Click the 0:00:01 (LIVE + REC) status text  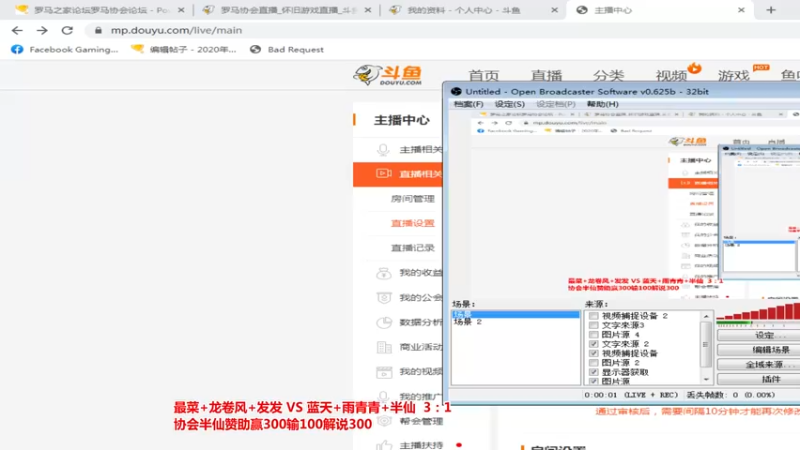(631, 395)
